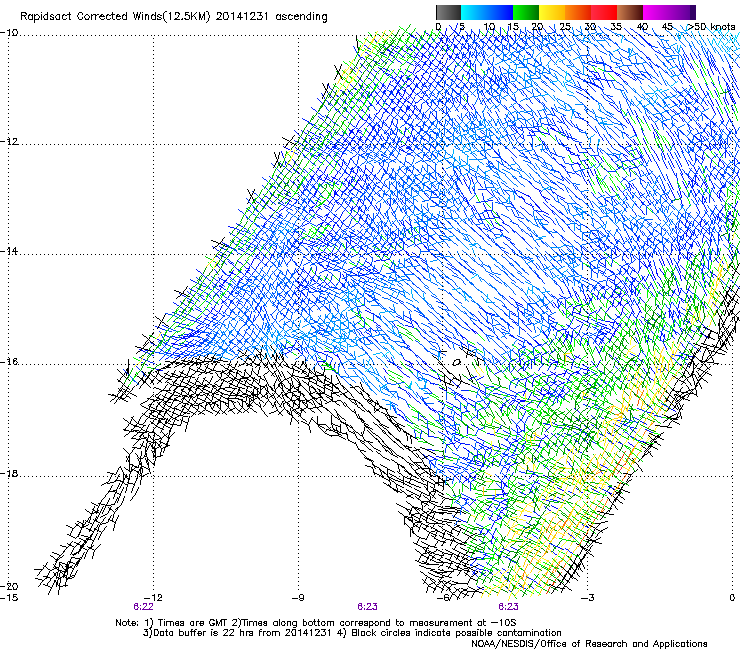Viewport: 740px width, 650px height.
Task: Click the '>50 knots' legend label
Action: [x=712, y=27]
